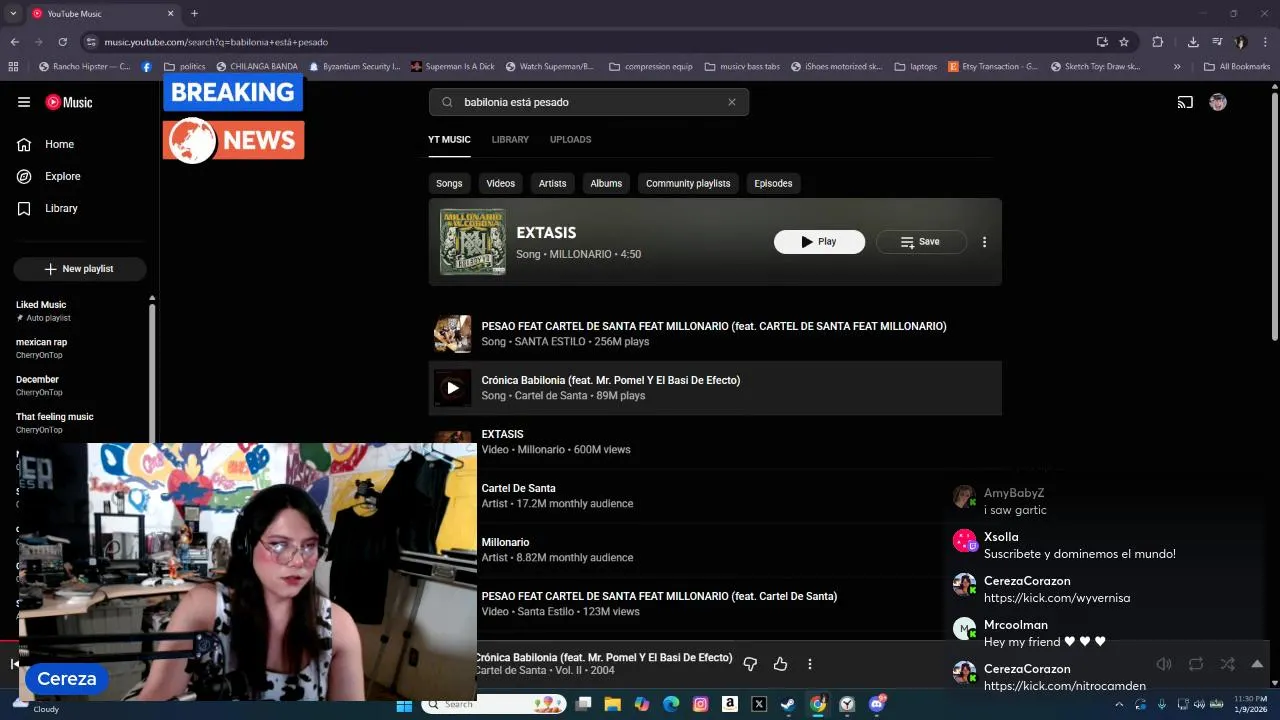1280x720 pixels.
Task: Open That feeling music playlist
Action: [x=80, y=423]
